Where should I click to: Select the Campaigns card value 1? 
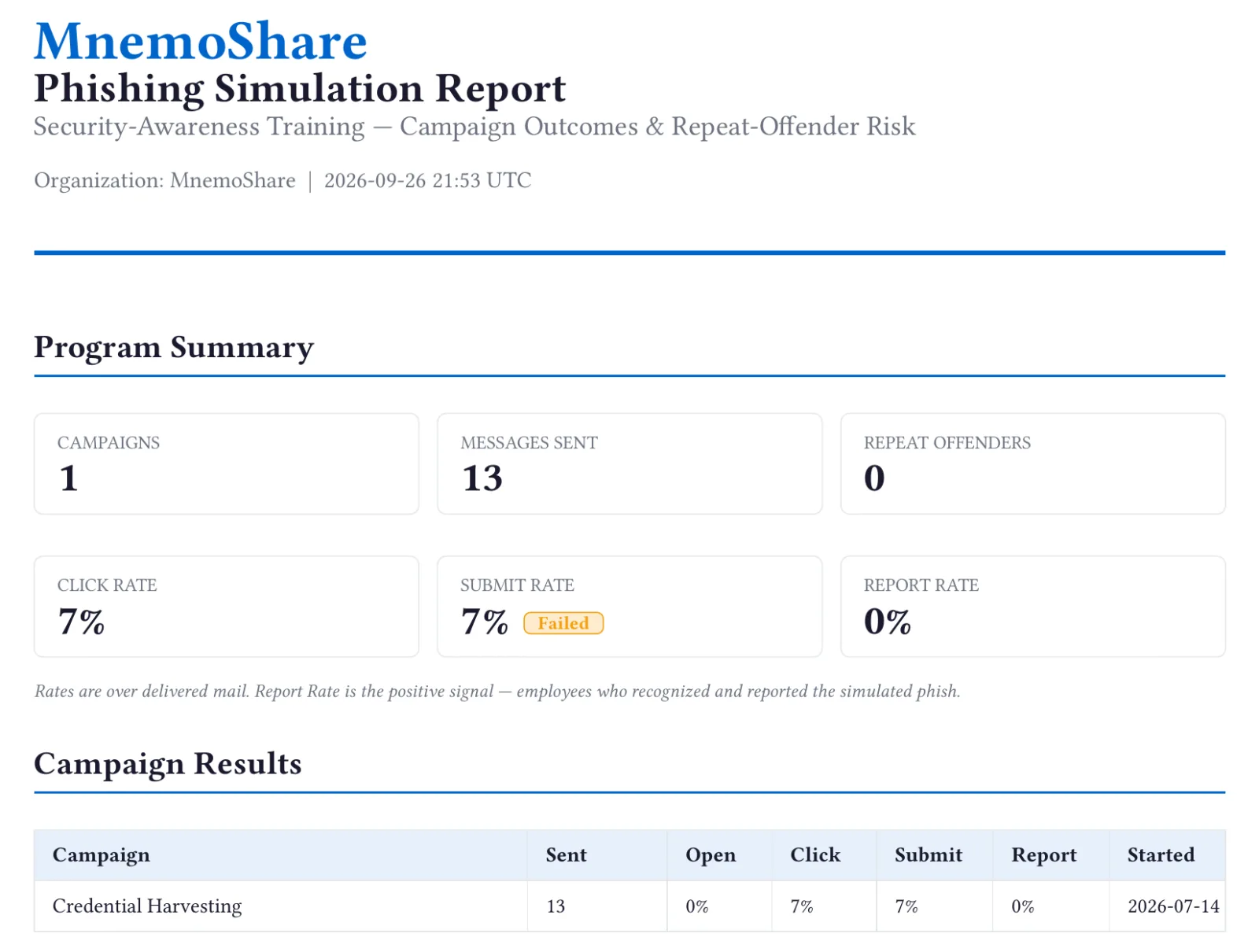[68, 478]
